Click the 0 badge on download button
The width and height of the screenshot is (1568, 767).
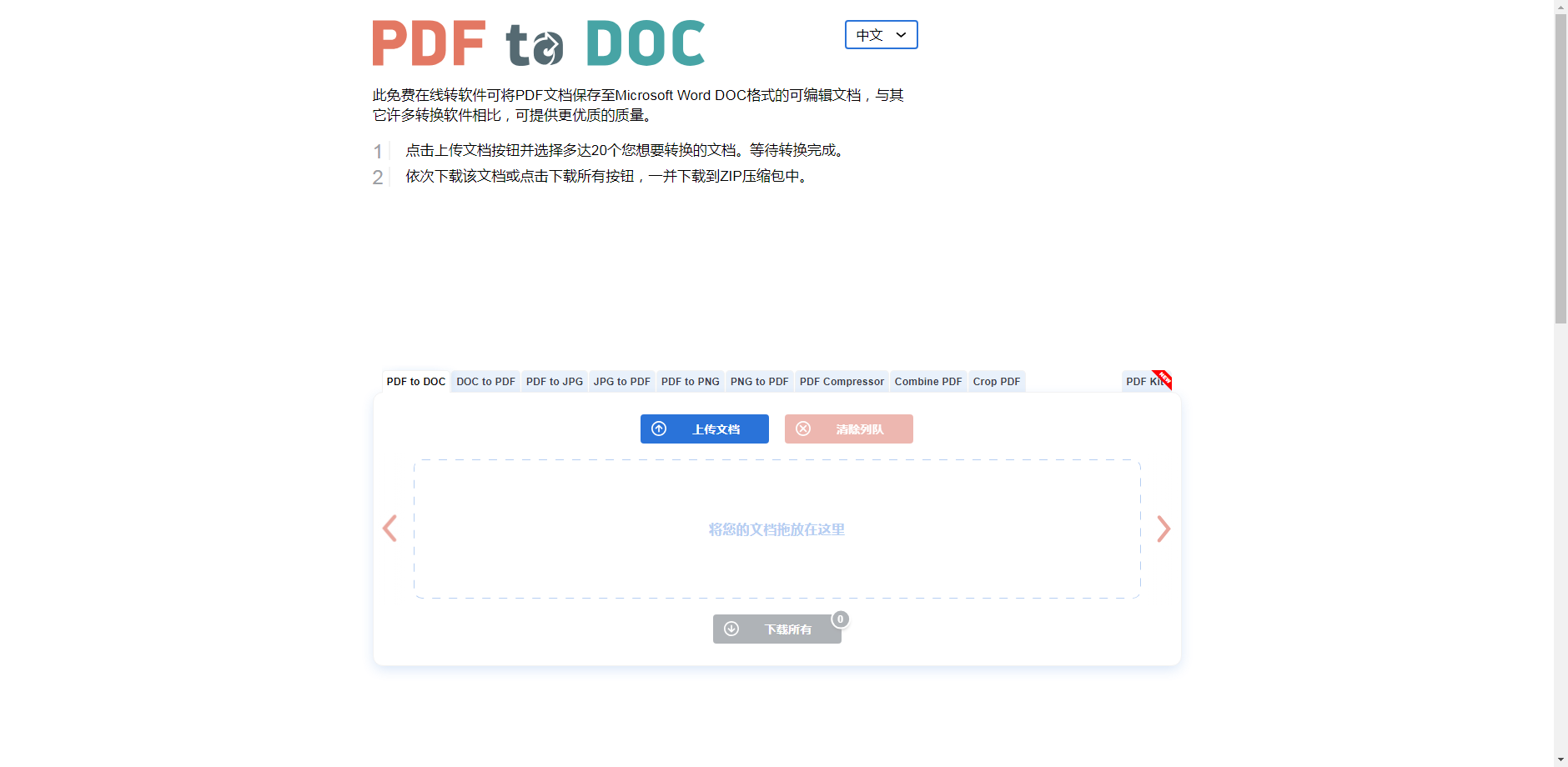pyautogui.click(x=841, y=619)
